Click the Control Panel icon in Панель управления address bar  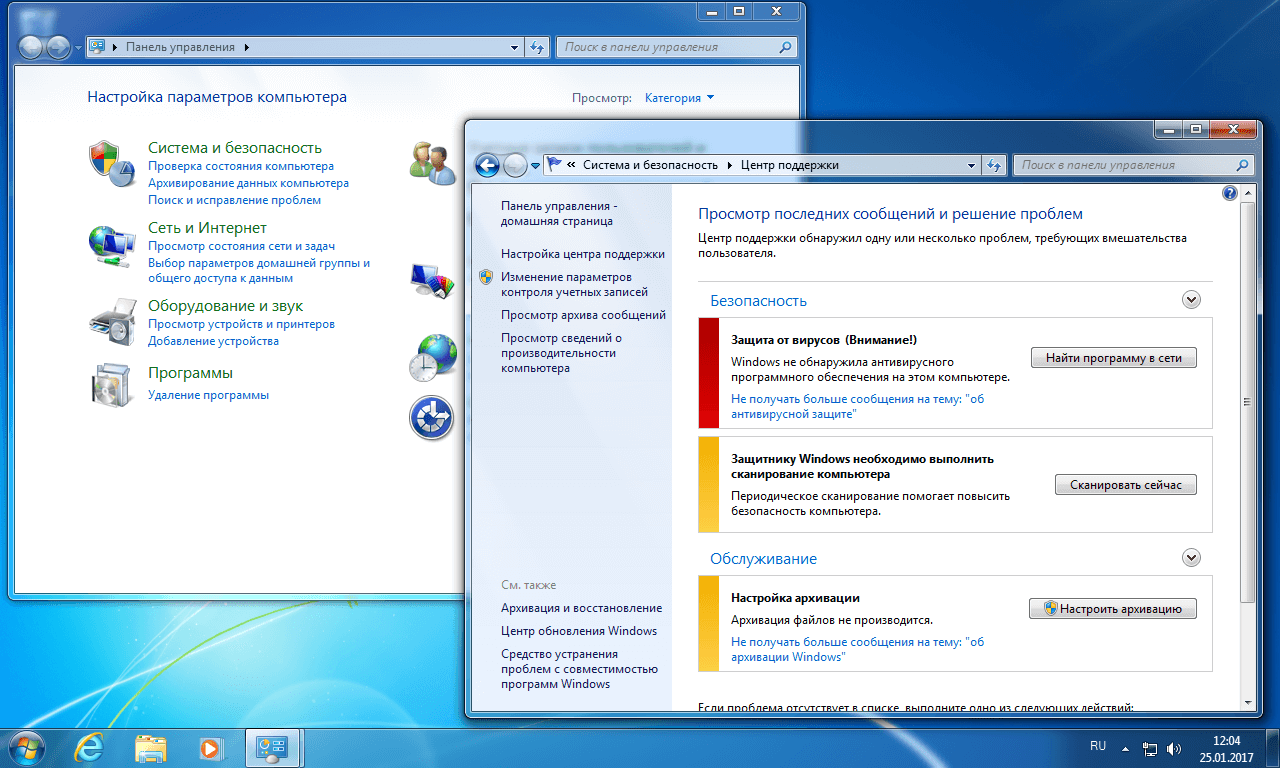click(98, 47)
